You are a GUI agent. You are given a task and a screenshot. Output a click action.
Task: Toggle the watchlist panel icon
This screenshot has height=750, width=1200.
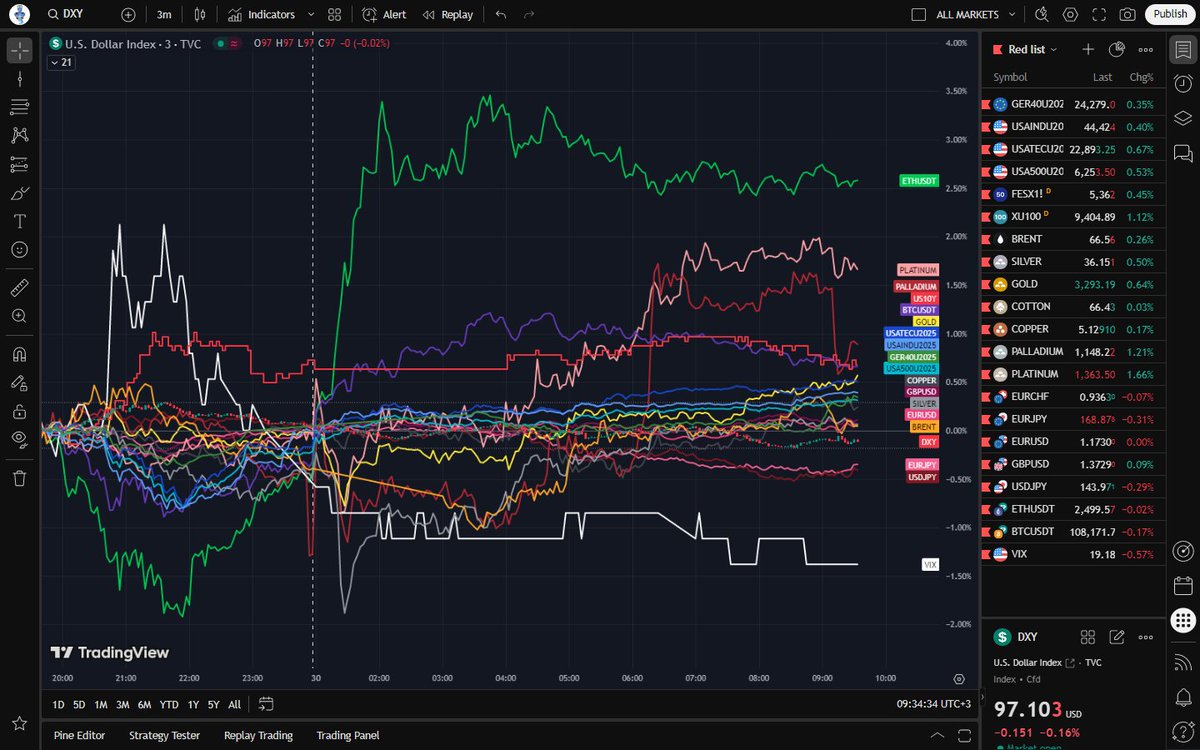tap(1184, 50)
